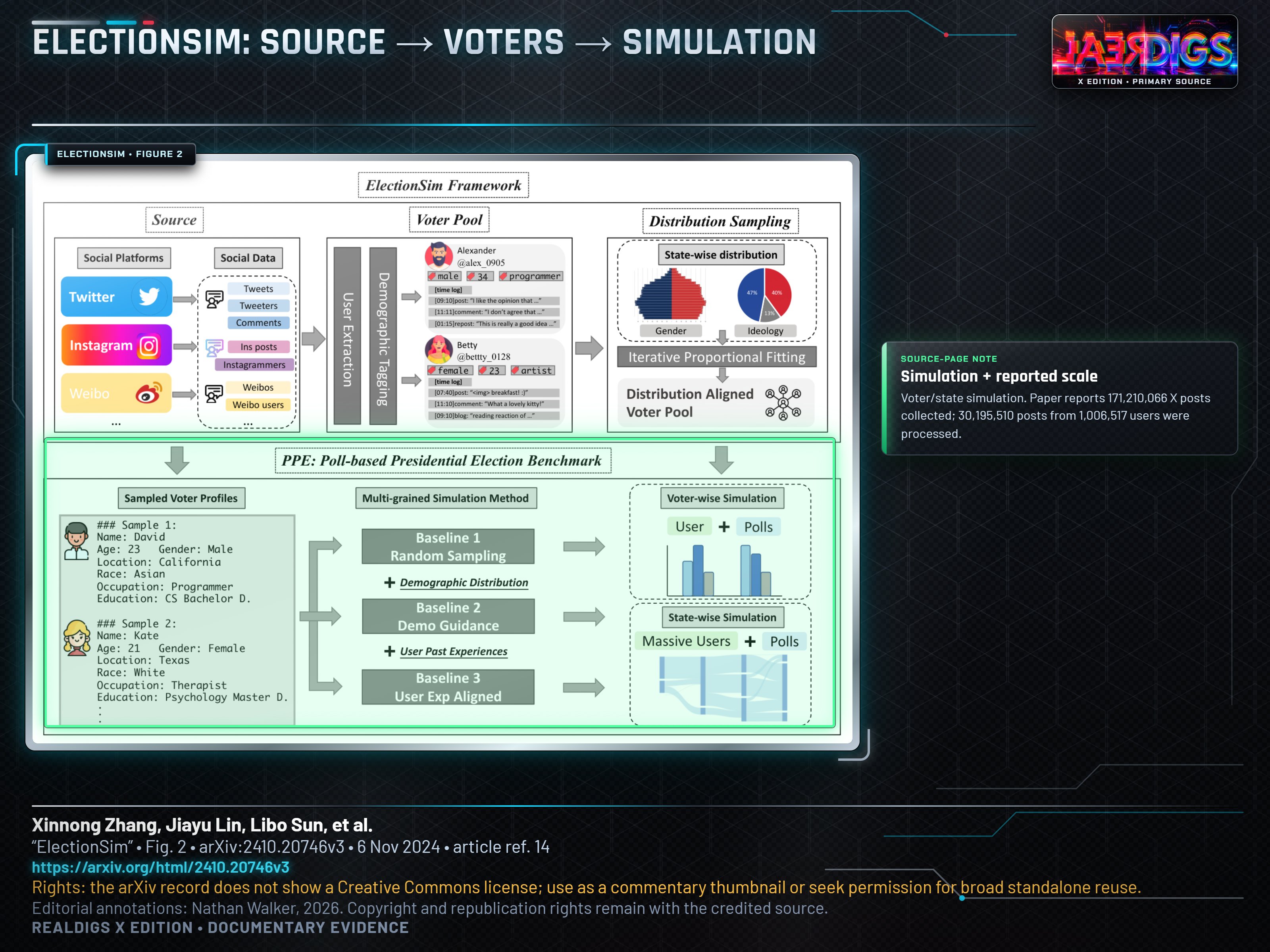This screenshot has height=952, width=1270.
Task: Click the "Gender" chart caption
Action: [671, 330]
